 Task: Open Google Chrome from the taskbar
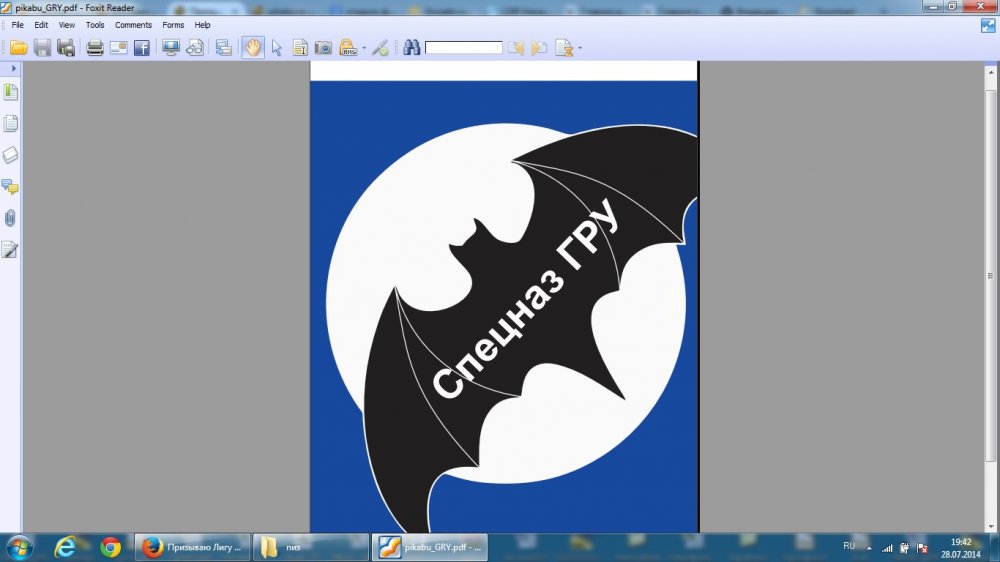pyautogui.click(x=110, y=547)
